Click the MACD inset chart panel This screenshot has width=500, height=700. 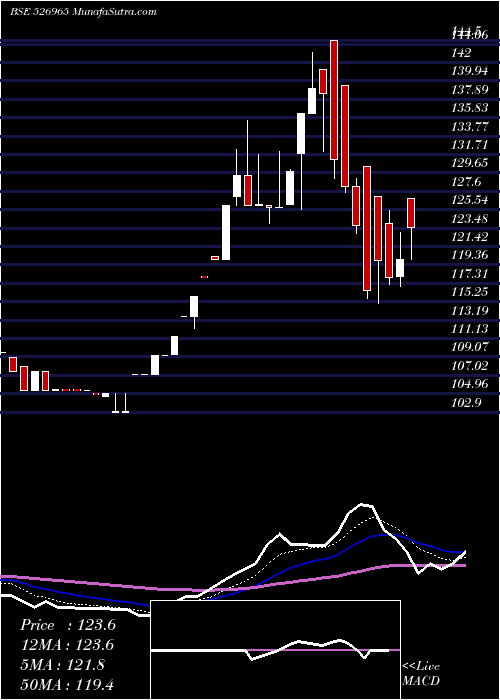tap(275, 650)
